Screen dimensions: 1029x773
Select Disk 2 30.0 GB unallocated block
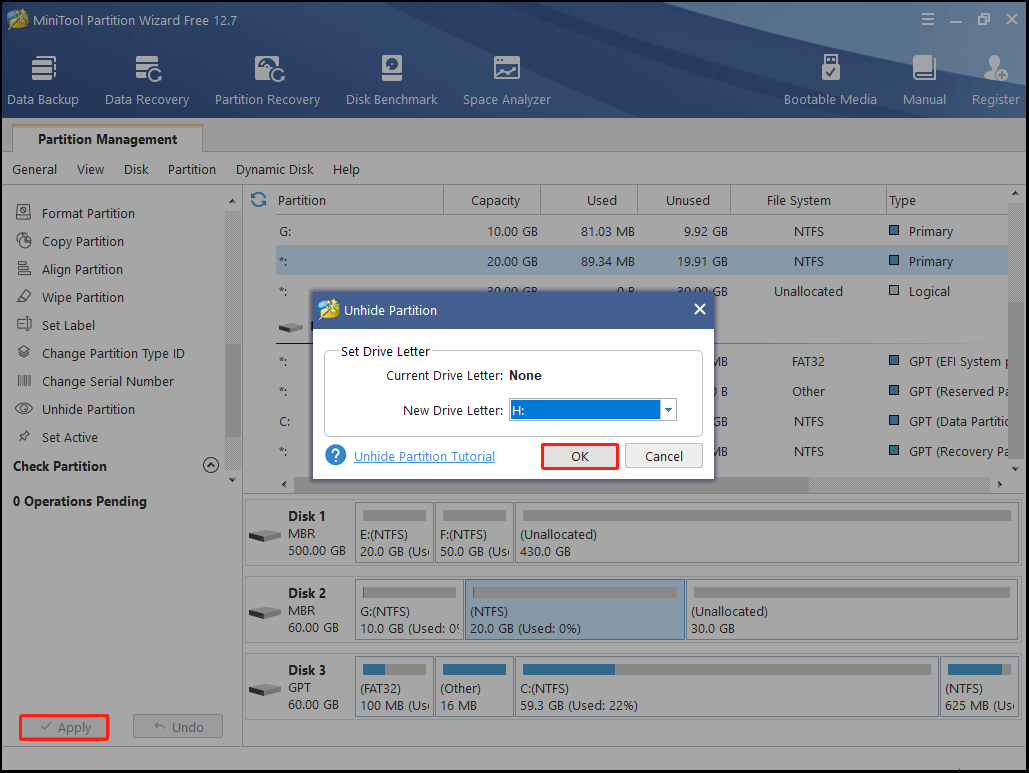(852, 610)
